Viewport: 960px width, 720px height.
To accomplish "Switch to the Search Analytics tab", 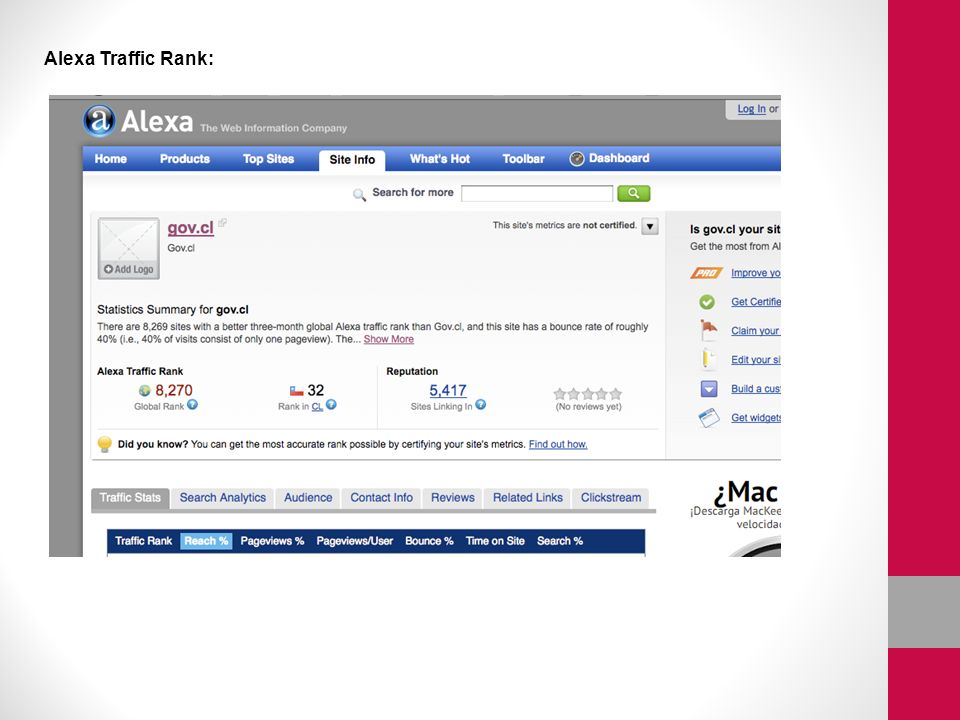I will pyautogui.click(x=223, y=498).
